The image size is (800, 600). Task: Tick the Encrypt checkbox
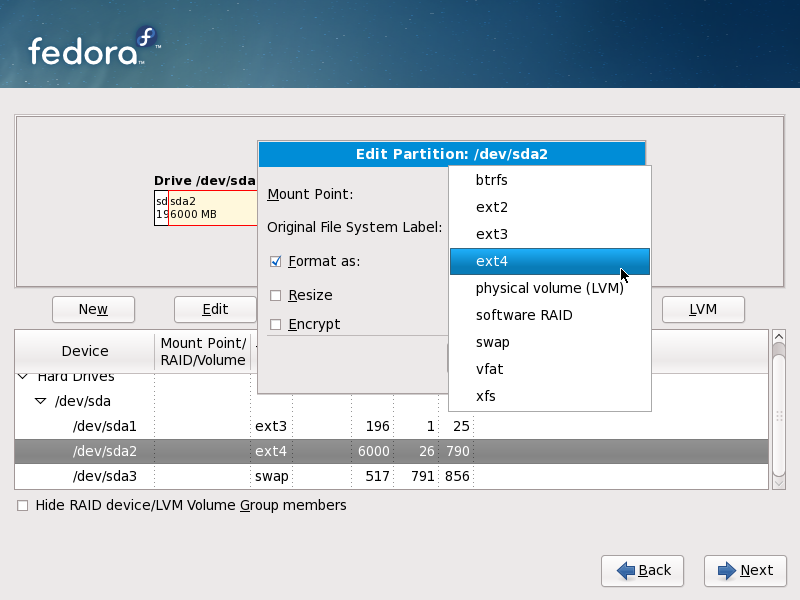[275, 325]
